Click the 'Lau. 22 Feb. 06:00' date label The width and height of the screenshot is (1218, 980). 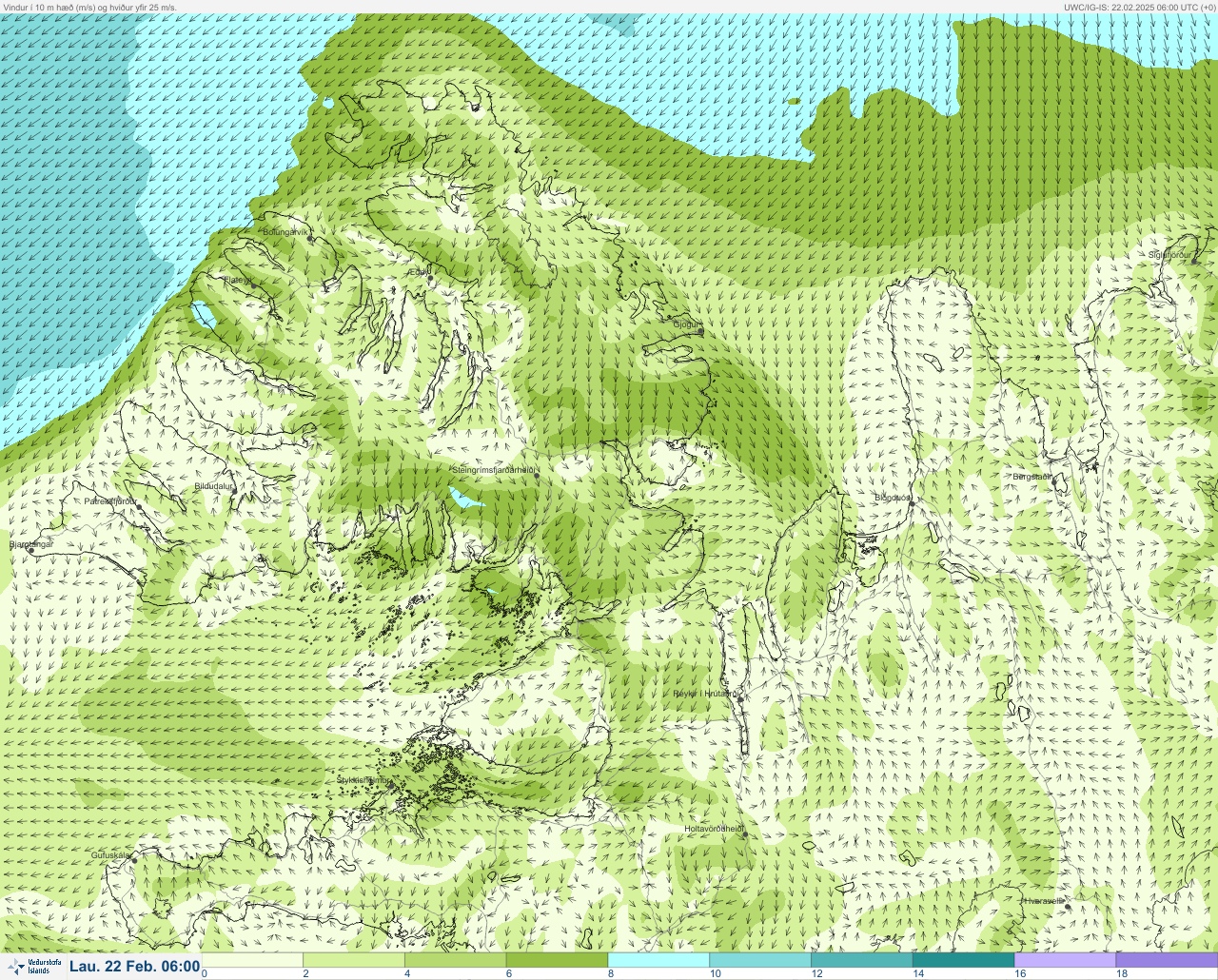(x=134, y=967)
